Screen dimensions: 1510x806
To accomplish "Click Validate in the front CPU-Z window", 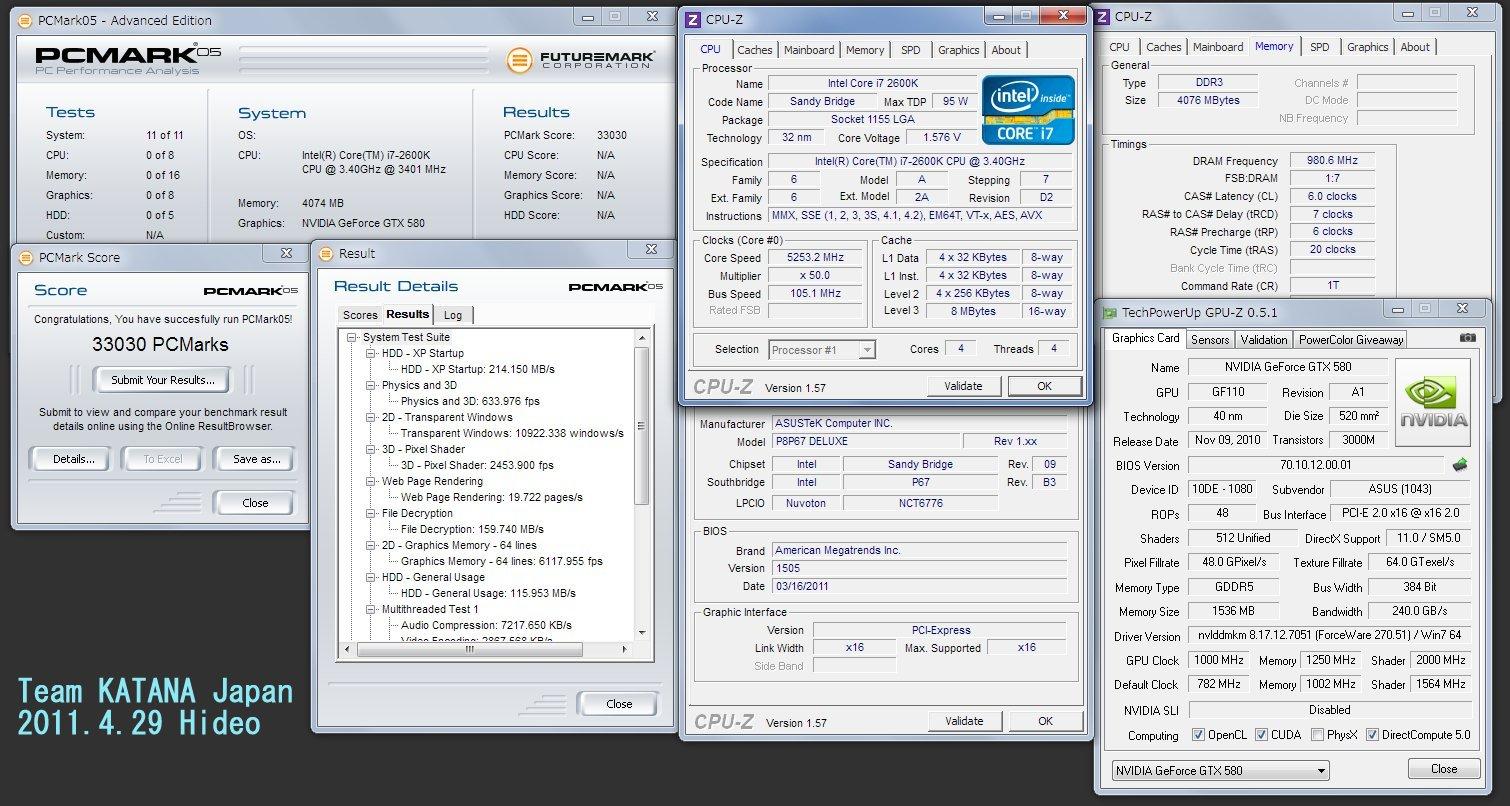I will [963, 386].
